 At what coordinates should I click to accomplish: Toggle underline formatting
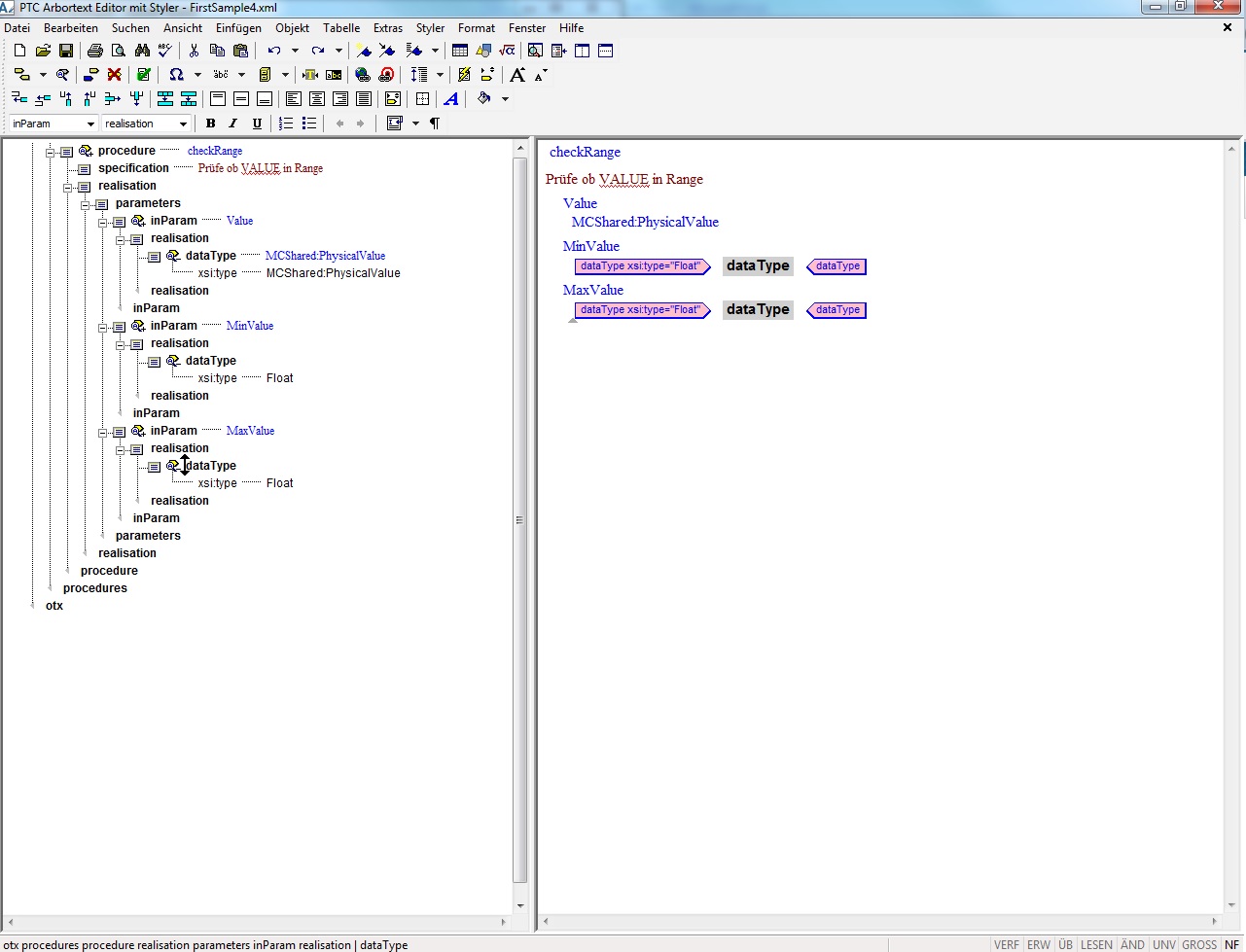tap(257, 123)
